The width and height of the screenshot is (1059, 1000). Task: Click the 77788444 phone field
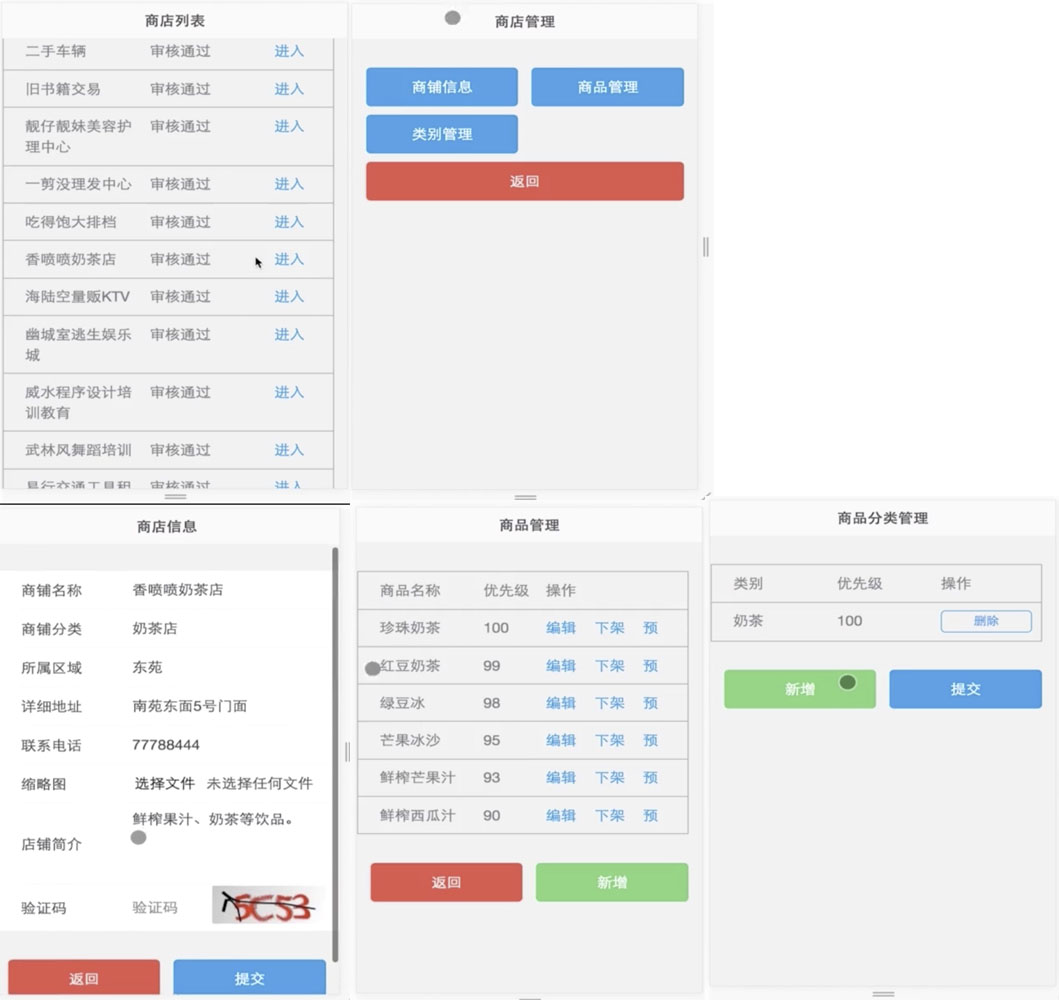(166, 745)
